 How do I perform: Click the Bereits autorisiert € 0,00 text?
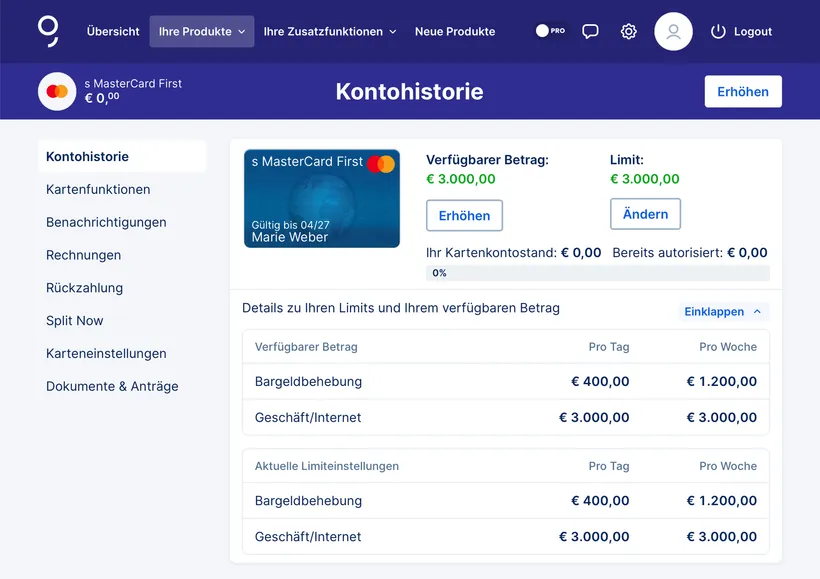pos(690,253)
